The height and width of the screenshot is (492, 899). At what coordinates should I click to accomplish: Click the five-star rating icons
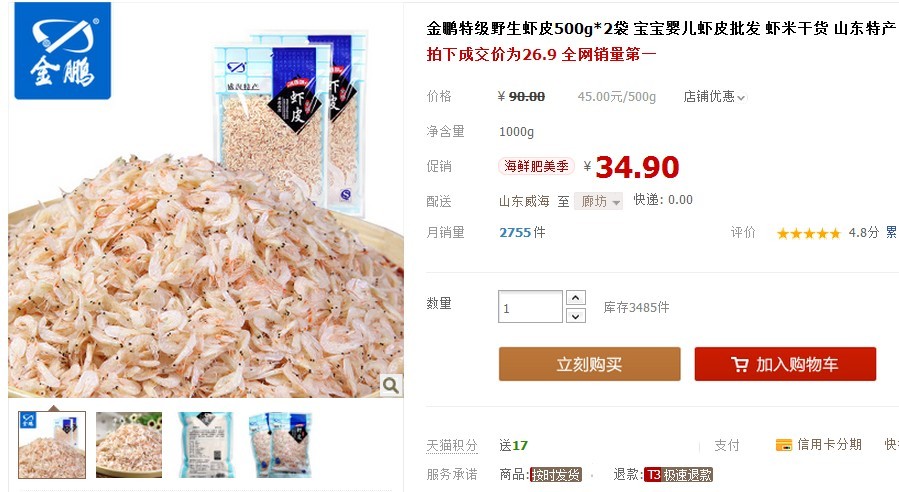pos(808,233)
